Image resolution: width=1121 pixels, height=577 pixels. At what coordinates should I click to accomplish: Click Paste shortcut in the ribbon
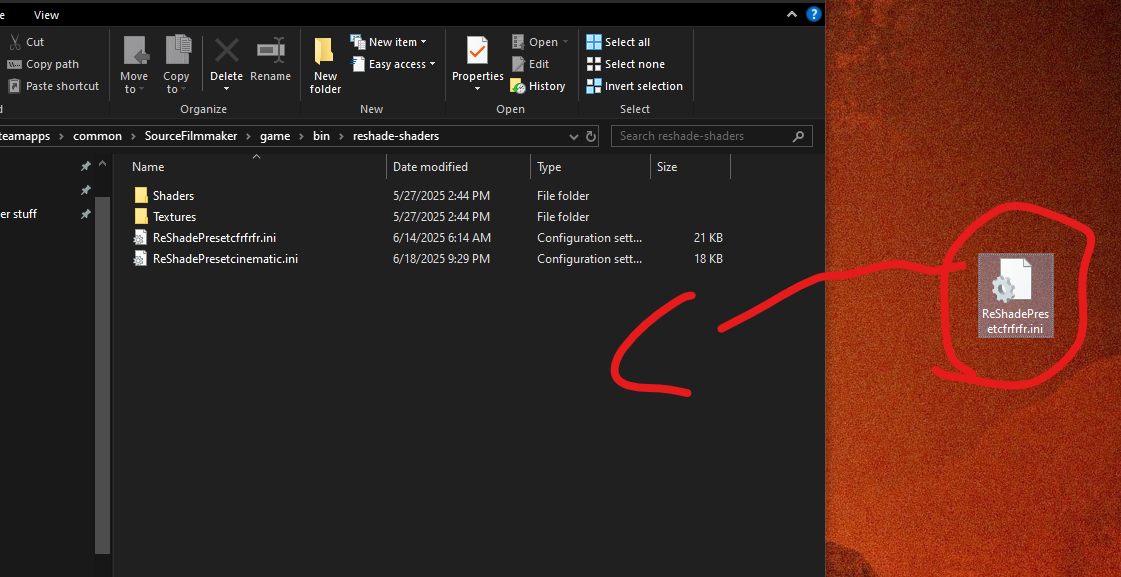tap(53, 86)
